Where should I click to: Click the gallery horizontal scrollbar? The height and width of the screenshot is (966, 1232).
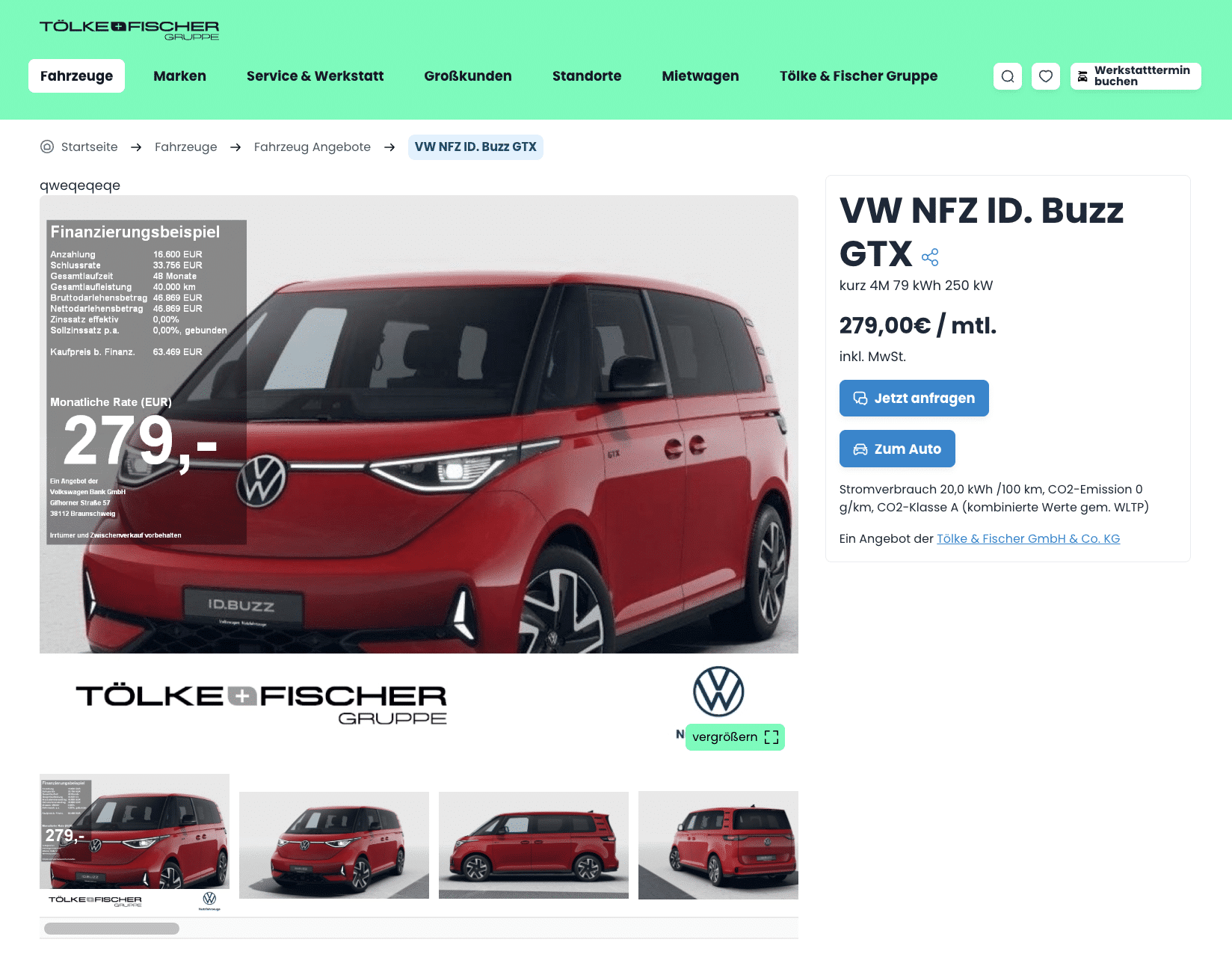click(419, 929)
